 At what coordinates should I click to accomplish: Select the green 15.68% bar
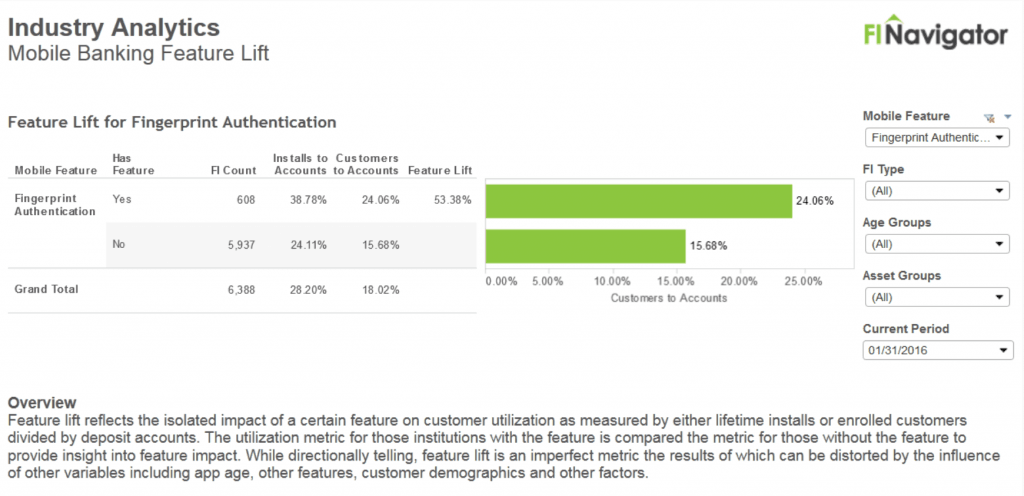(585, 245)
